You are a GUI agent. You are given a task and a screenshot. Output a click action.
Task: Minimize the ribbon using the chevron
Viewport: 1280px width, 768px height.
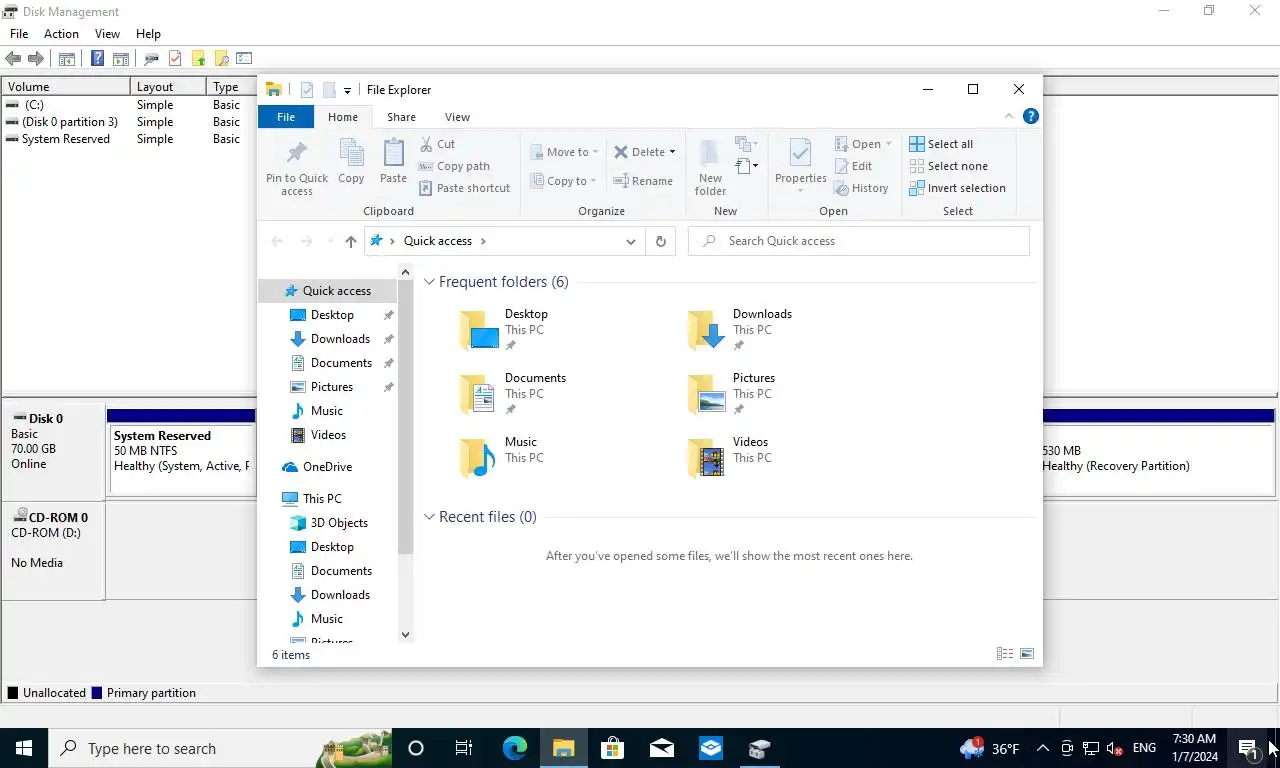pyautogui.click(x=1008, y=116)
